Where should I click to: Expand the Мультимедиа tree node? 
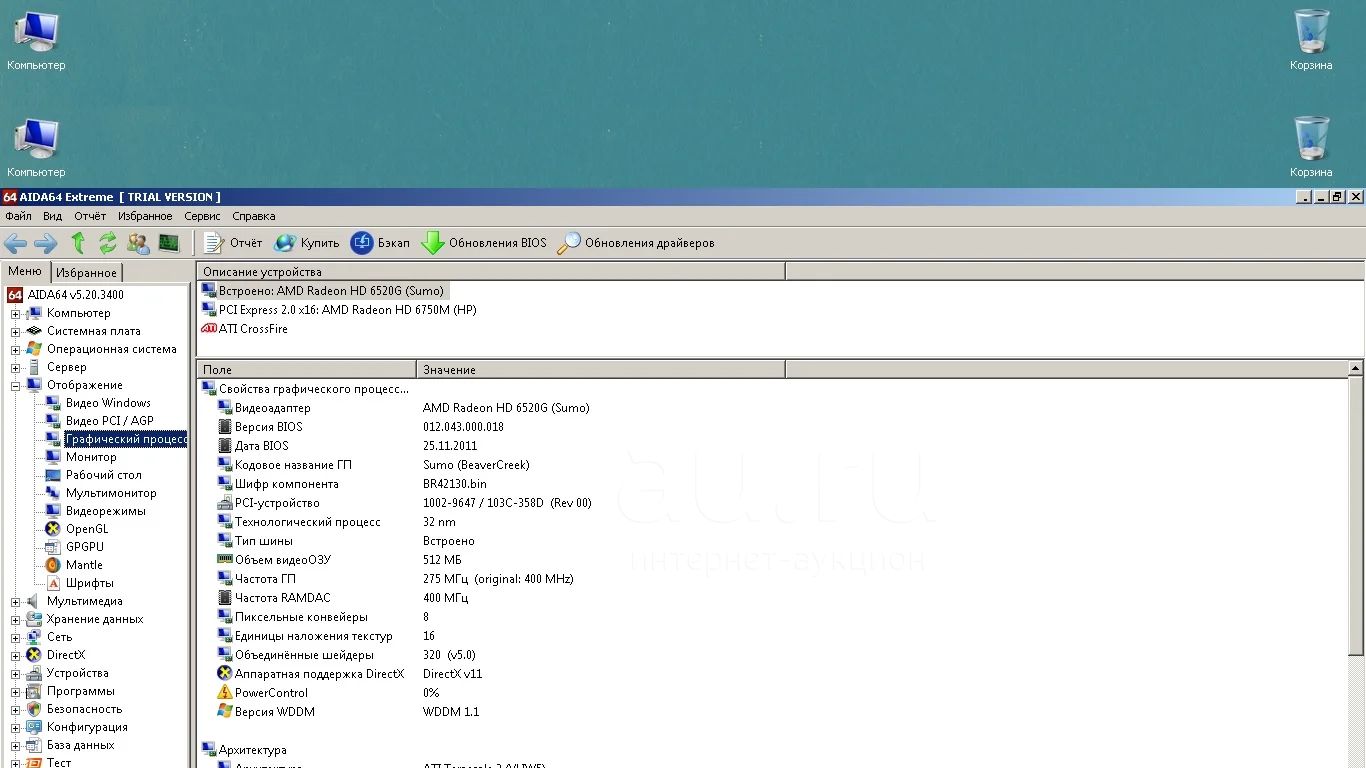(x=15, y=602)
